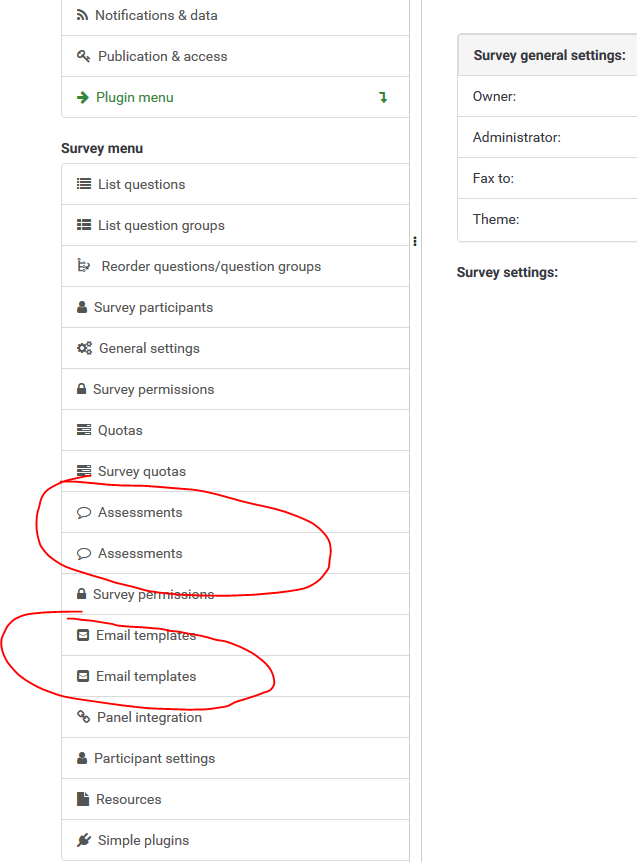The image size is (637, 862).
Task: Click the file icon beside Resources
Action: (x=84, y=800)
